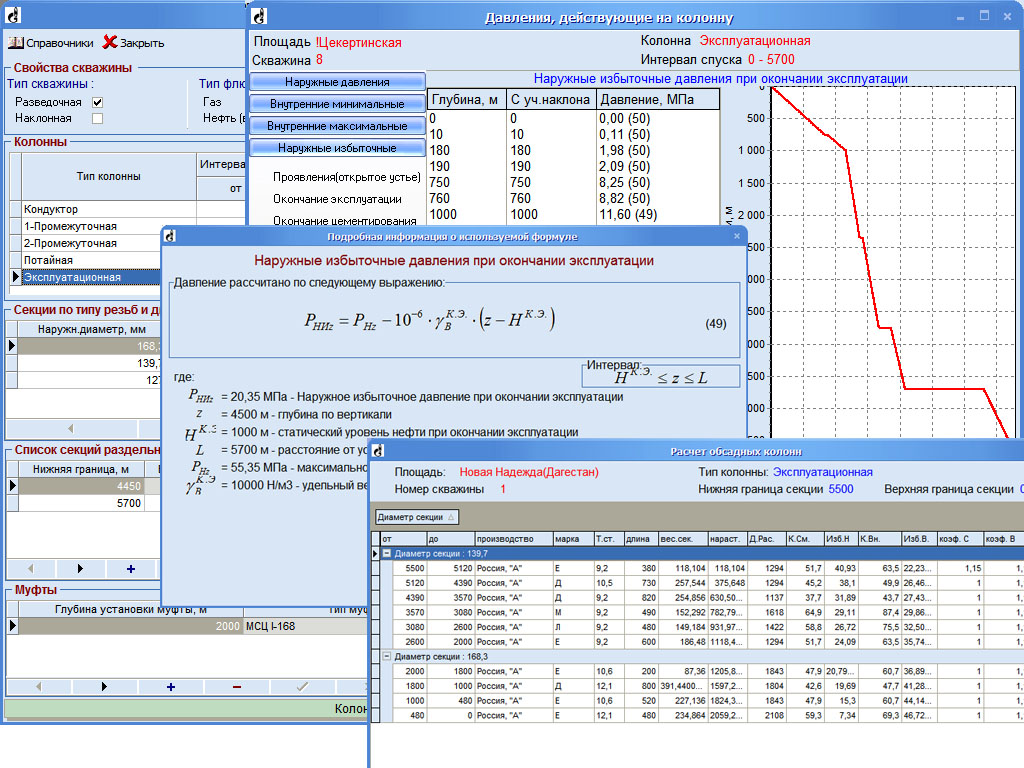The image size is (1024, 768).
Task: Click the previous arrow under the diameter sections grid
Action: click(71, 429)
